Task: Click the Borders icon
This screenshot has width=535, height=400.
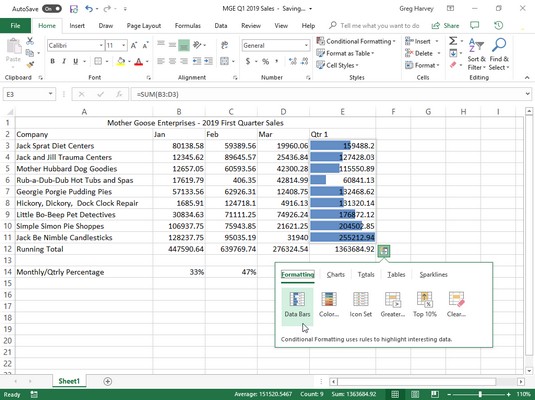Action: [98, 61]
